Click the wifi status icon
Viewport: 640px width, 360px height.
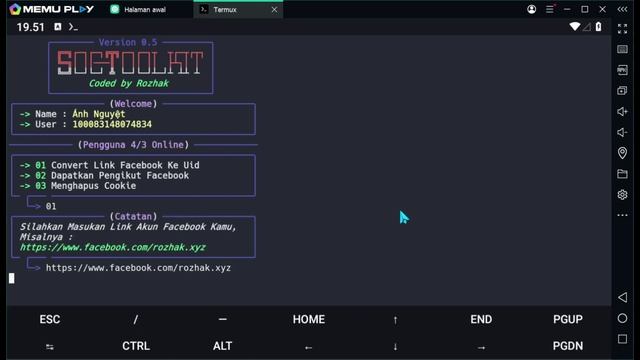(575, 27)
